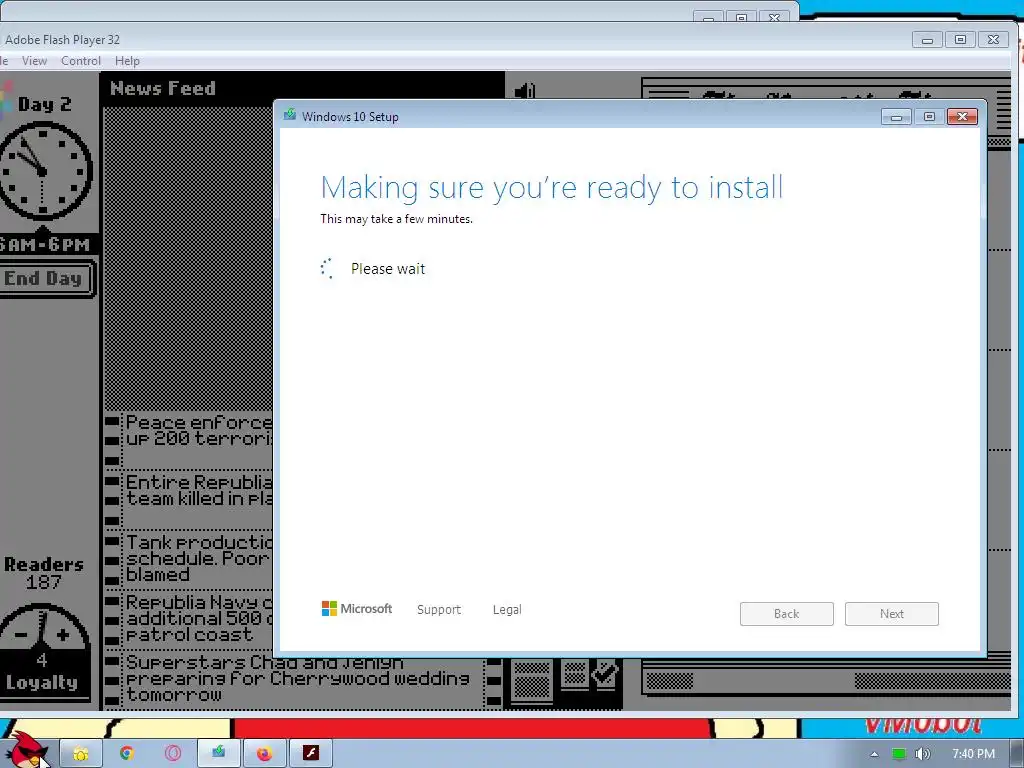
Task: Open the volume control in tray
Action: click(922, 754)
